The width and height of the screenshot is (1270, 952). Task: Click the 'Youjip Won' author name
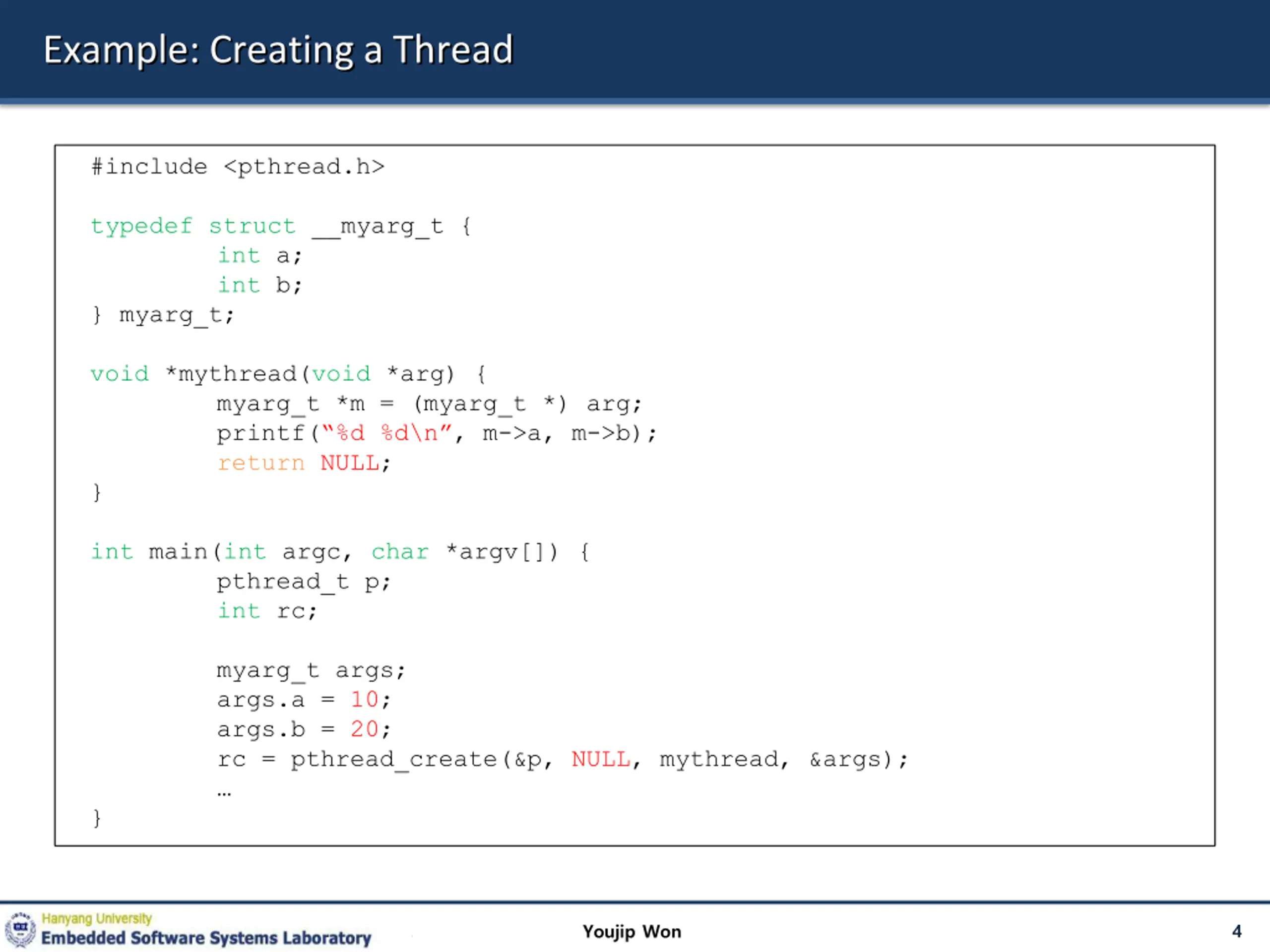[632, 931]
